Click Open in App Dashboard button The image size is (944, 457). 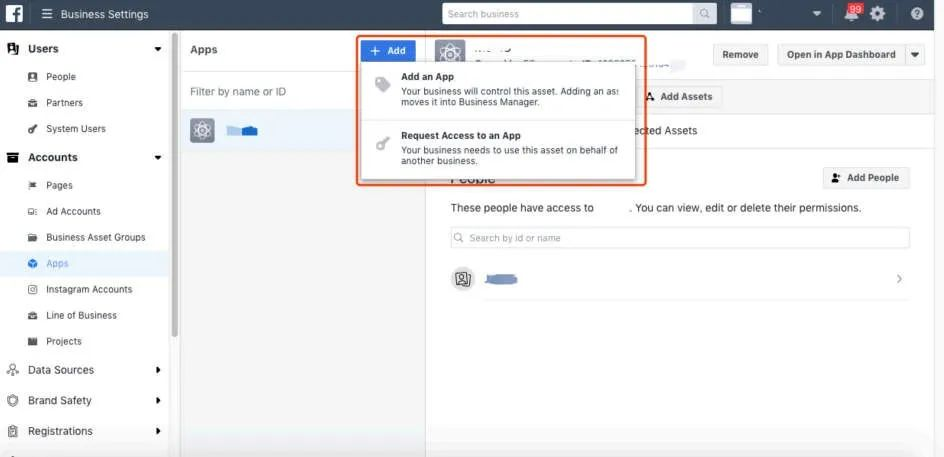[x=841, y=55]
